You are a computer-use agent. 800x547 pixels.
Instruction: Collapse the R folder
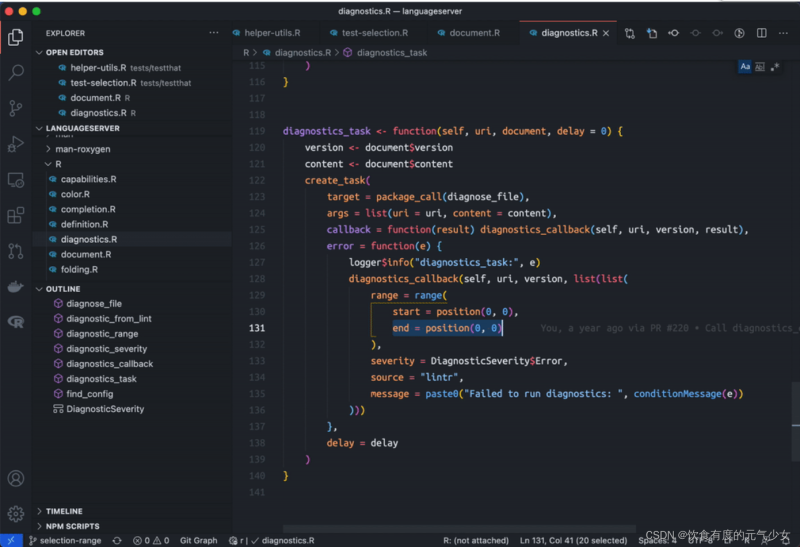(x=48, y=164)
